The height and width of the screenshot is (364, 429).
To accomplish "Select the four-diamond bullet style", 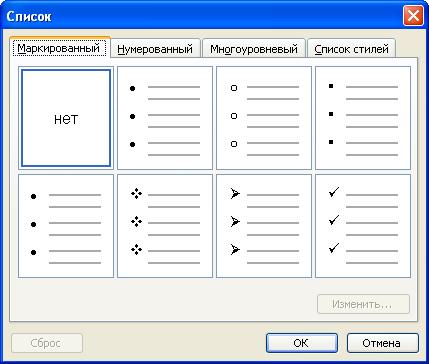I will coord(165,226).
